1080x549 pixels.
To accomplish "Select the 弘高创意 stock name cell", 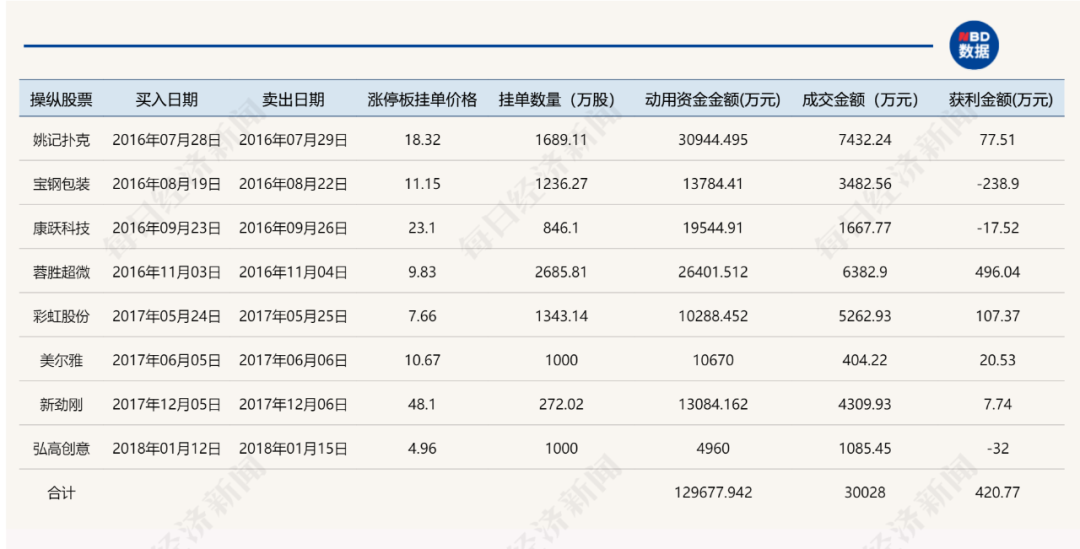I will (61, 448).
